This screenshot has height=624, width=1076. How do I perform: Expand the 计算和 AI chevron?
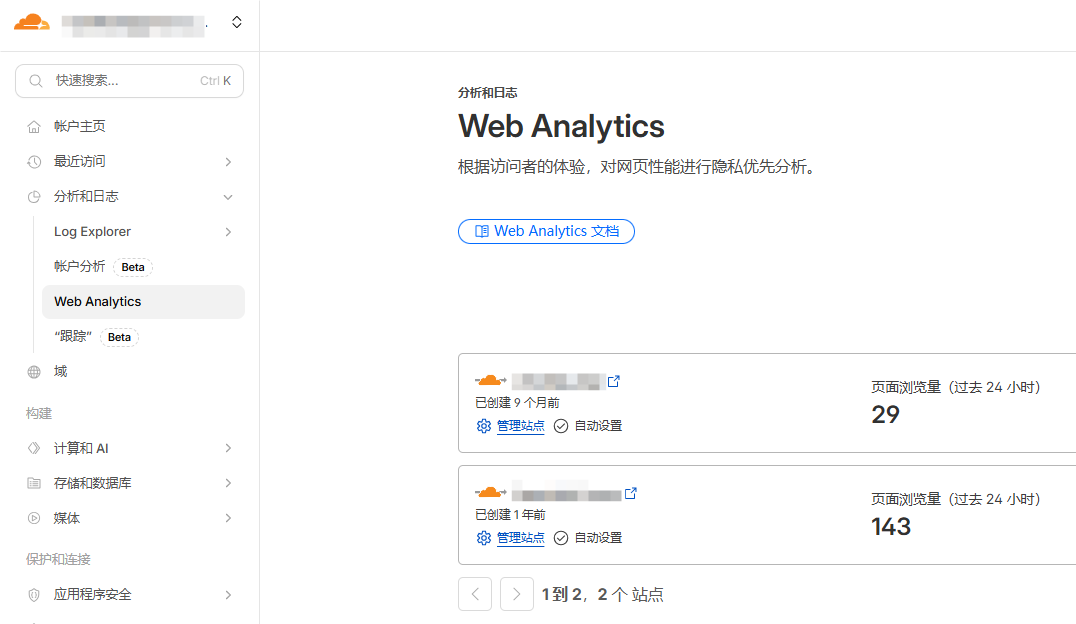[x=228, y=448]
